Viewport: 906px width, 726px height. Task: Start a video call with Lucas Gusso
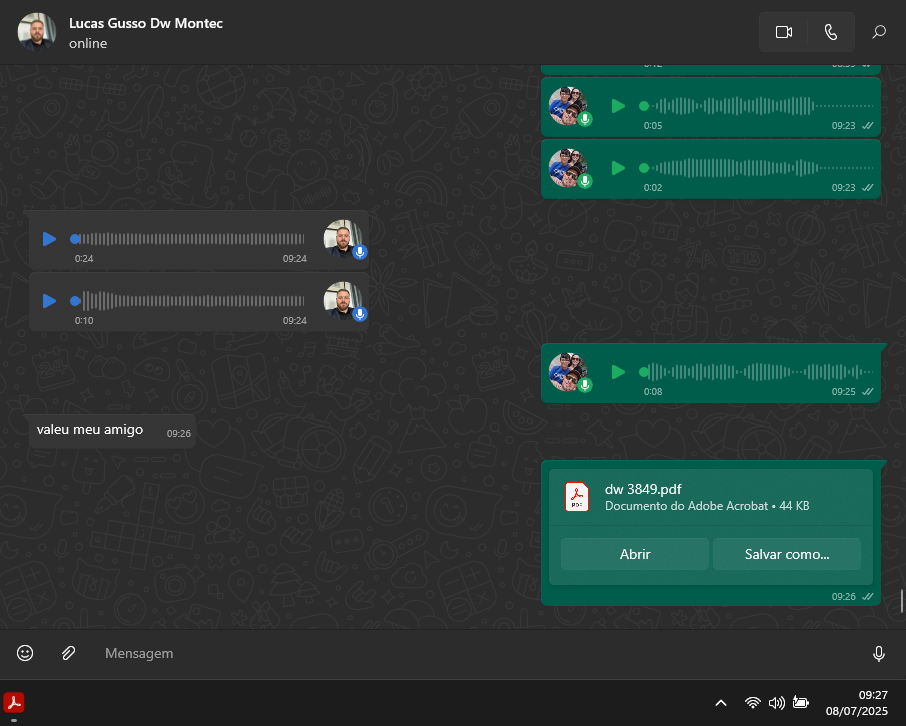point(783,32)
